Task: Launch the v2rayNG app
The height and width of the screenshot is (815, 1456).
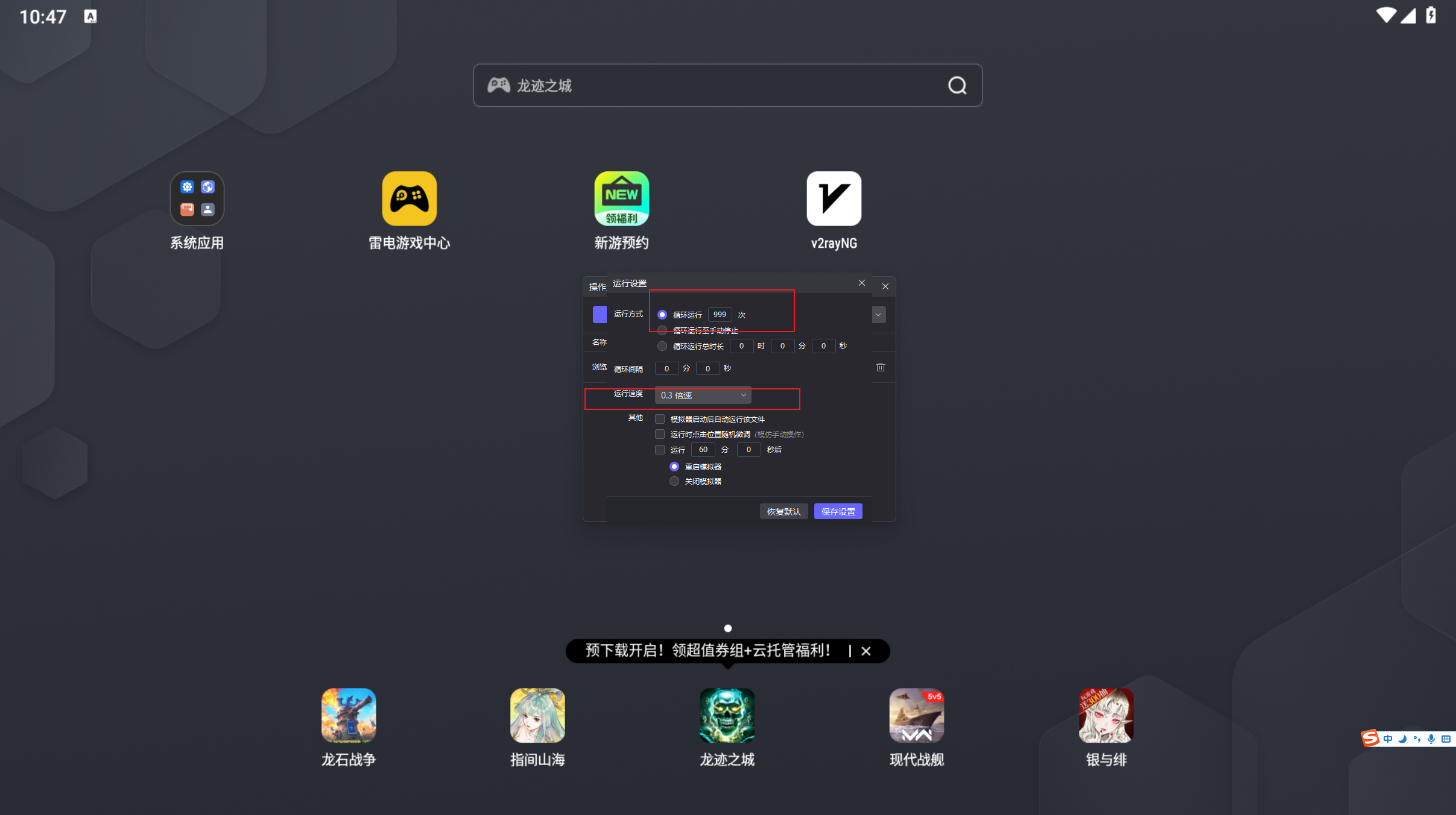Action: [834, 198]
